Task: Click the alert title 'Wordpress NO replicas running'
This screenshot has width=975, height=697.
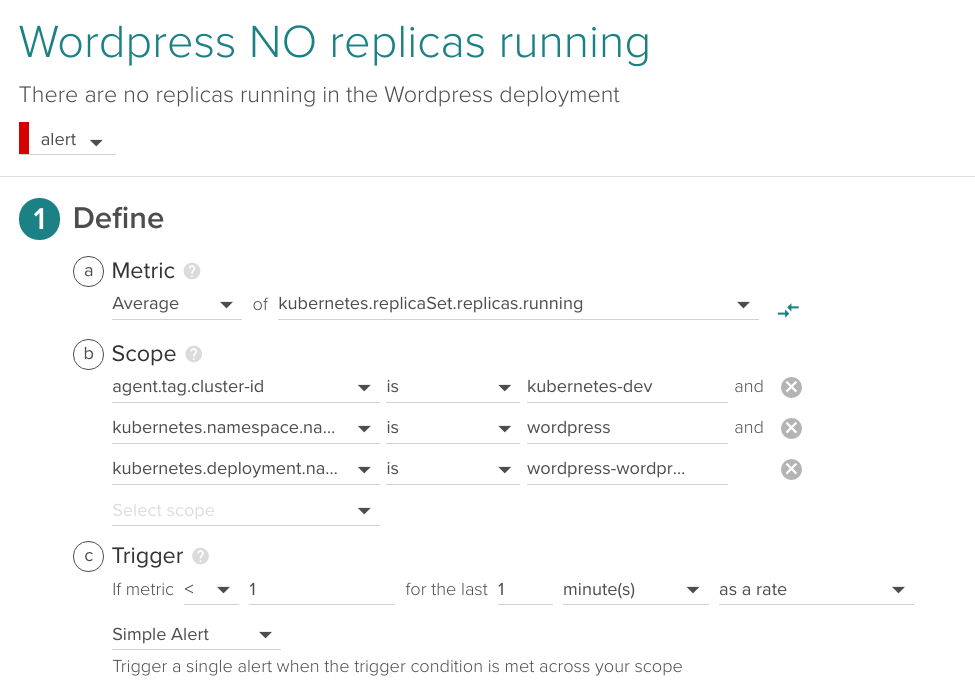Action: [x=335, y=44]
